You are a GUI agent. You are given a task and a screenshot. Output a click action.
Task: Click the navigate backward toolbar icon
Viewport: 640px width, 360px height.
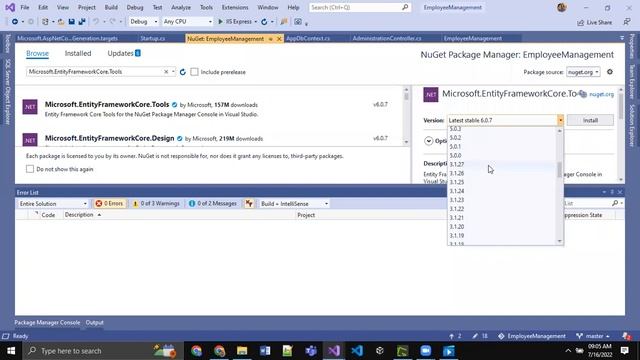click(15, 22)
